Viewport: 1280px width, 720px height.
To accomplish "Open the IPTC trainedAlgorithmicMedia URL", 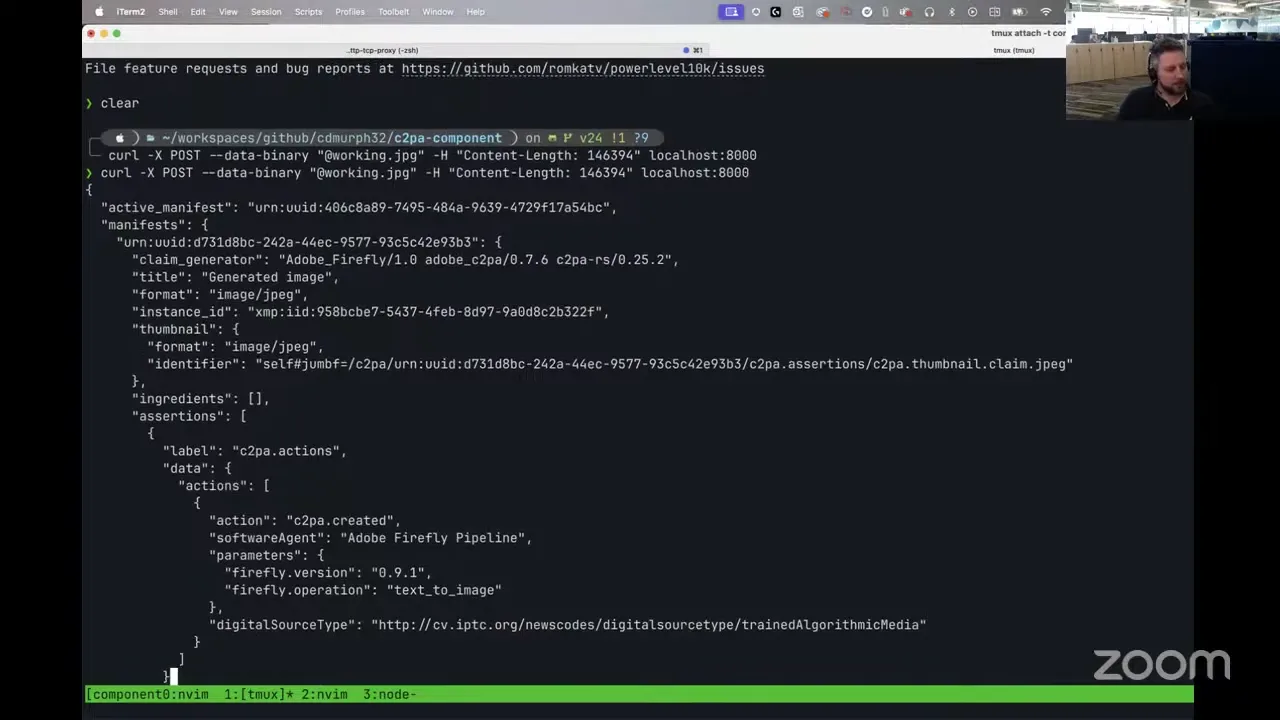I will [x=649, y=625].
